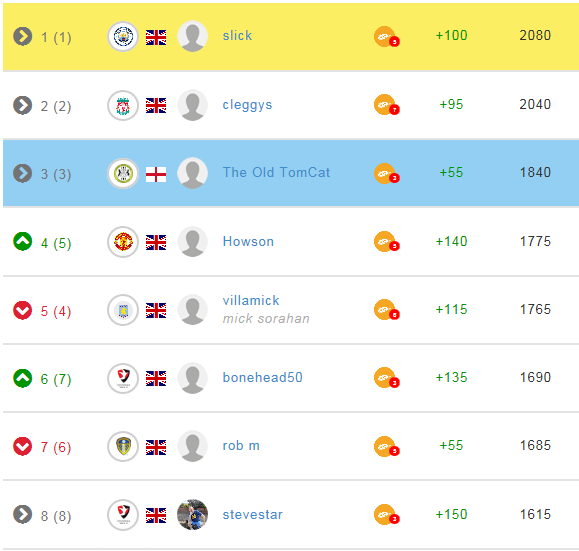Expand the green up arrow at rank 4

23,242
